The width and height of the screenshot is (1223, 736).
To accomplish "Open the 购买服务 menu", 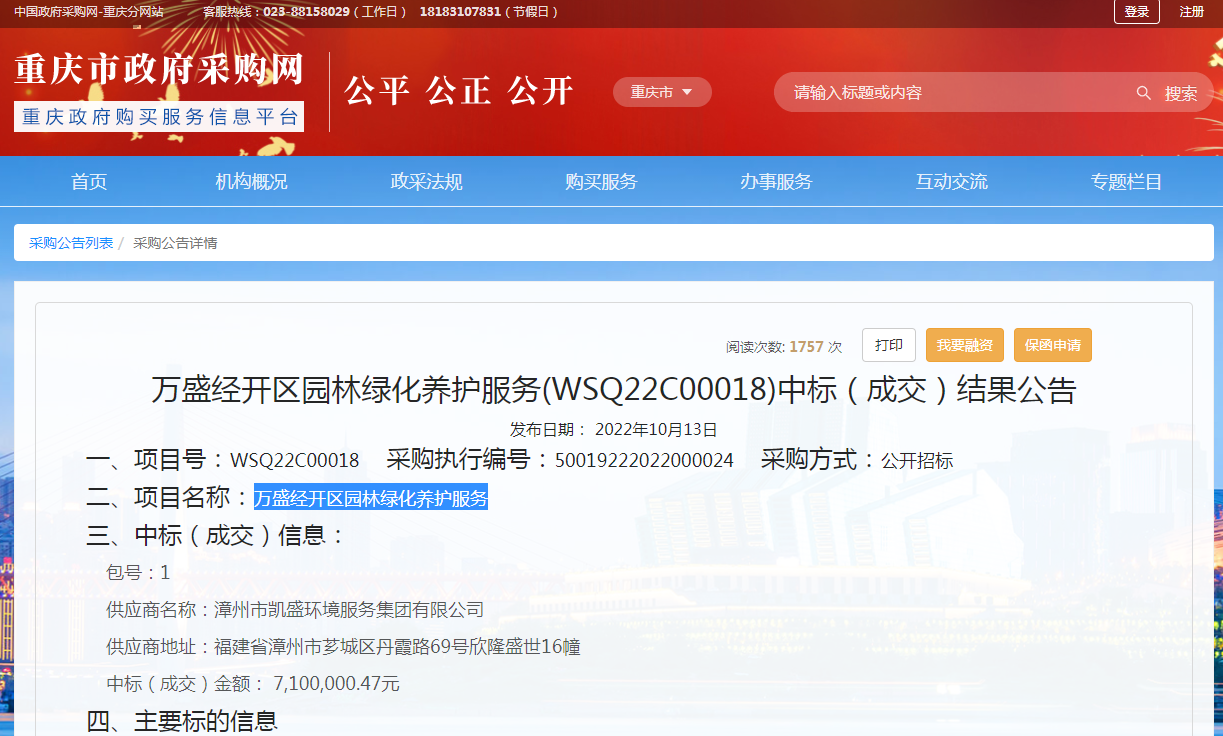I will click(x=601, y=182).
